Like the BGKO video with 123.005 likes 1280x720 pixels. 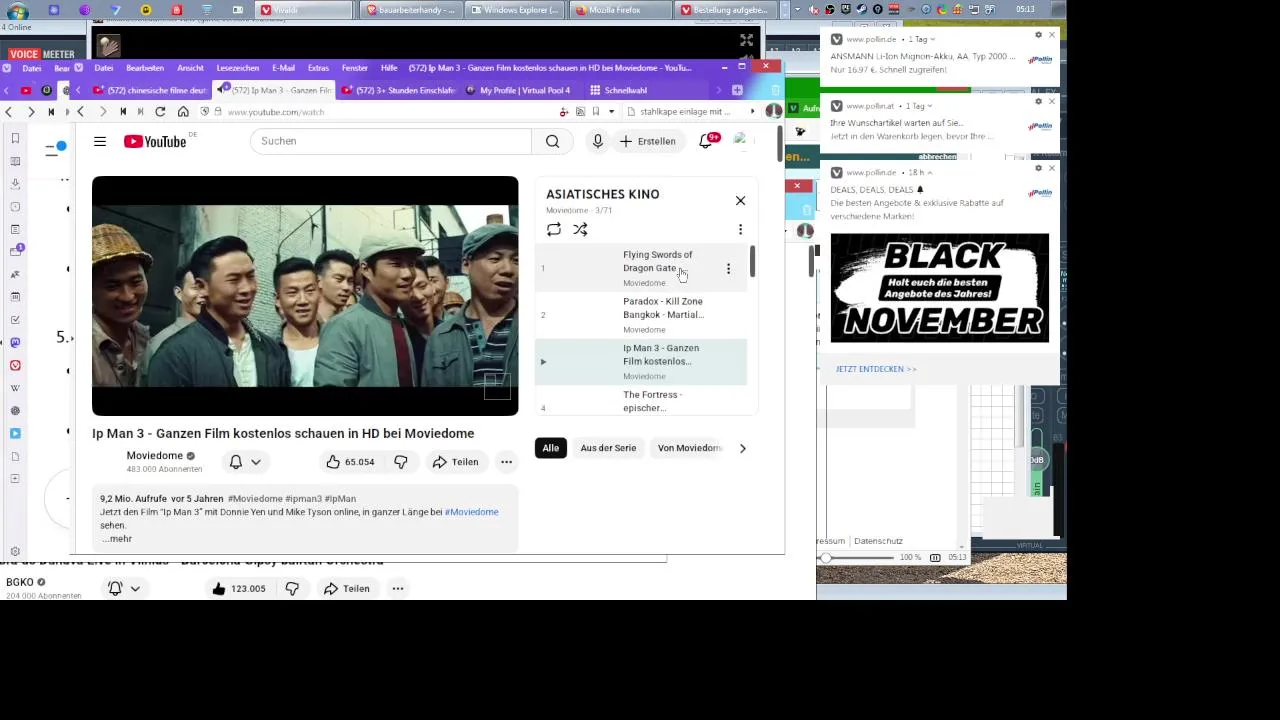[x=238, y=589]
